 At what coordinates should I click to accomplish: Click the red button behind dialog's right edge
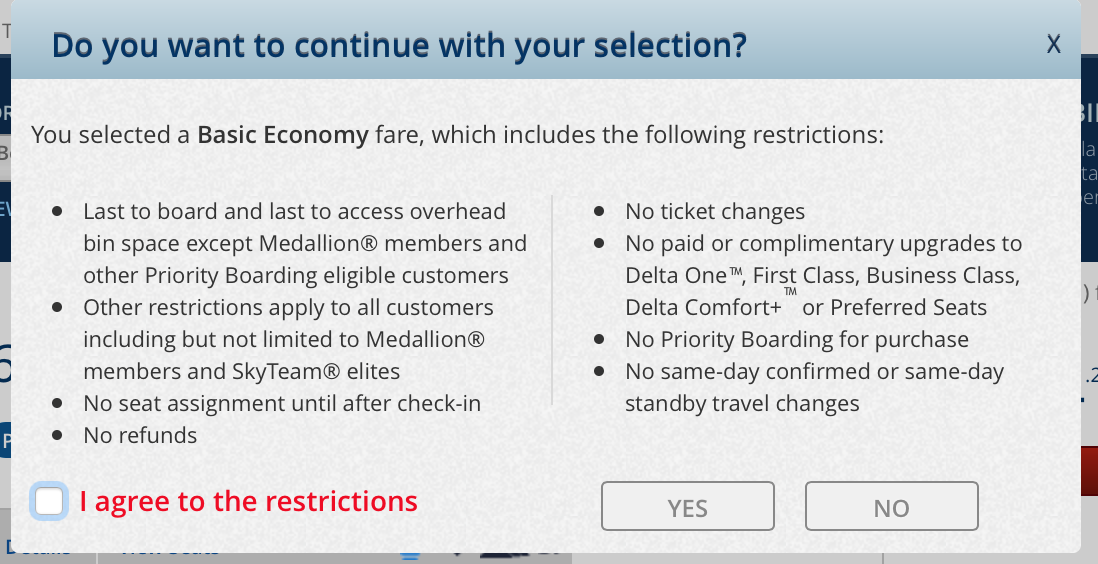tap(1089, 471)
